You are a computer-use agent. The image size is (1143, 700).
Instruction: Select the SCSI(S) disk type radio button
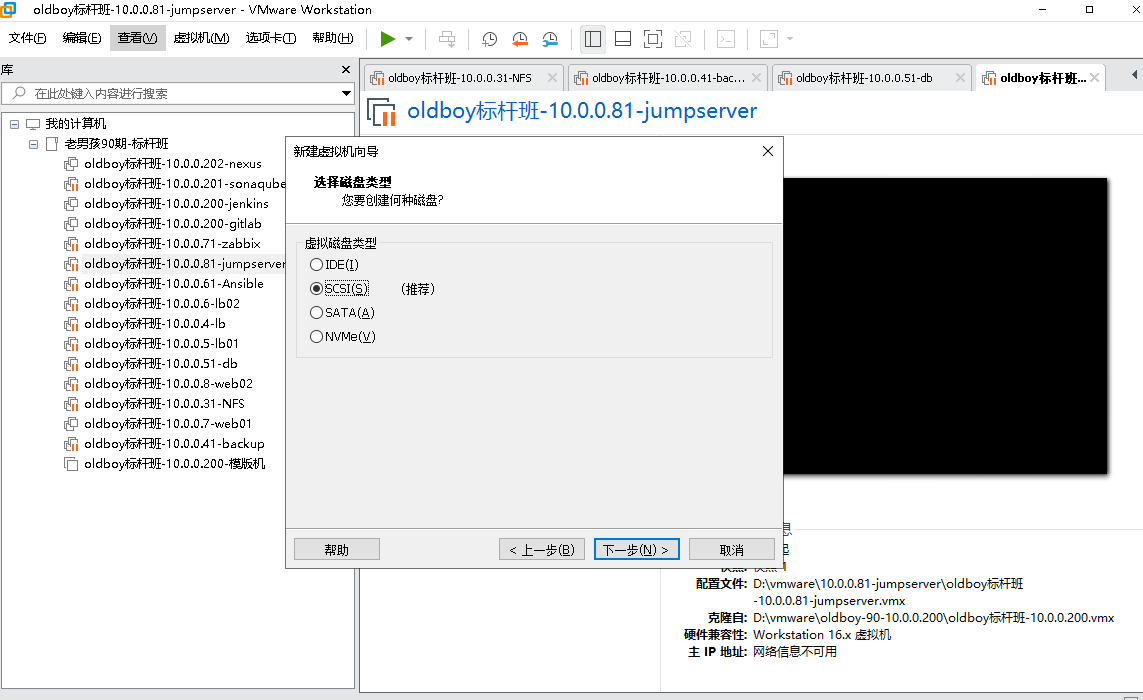point(316,289)
